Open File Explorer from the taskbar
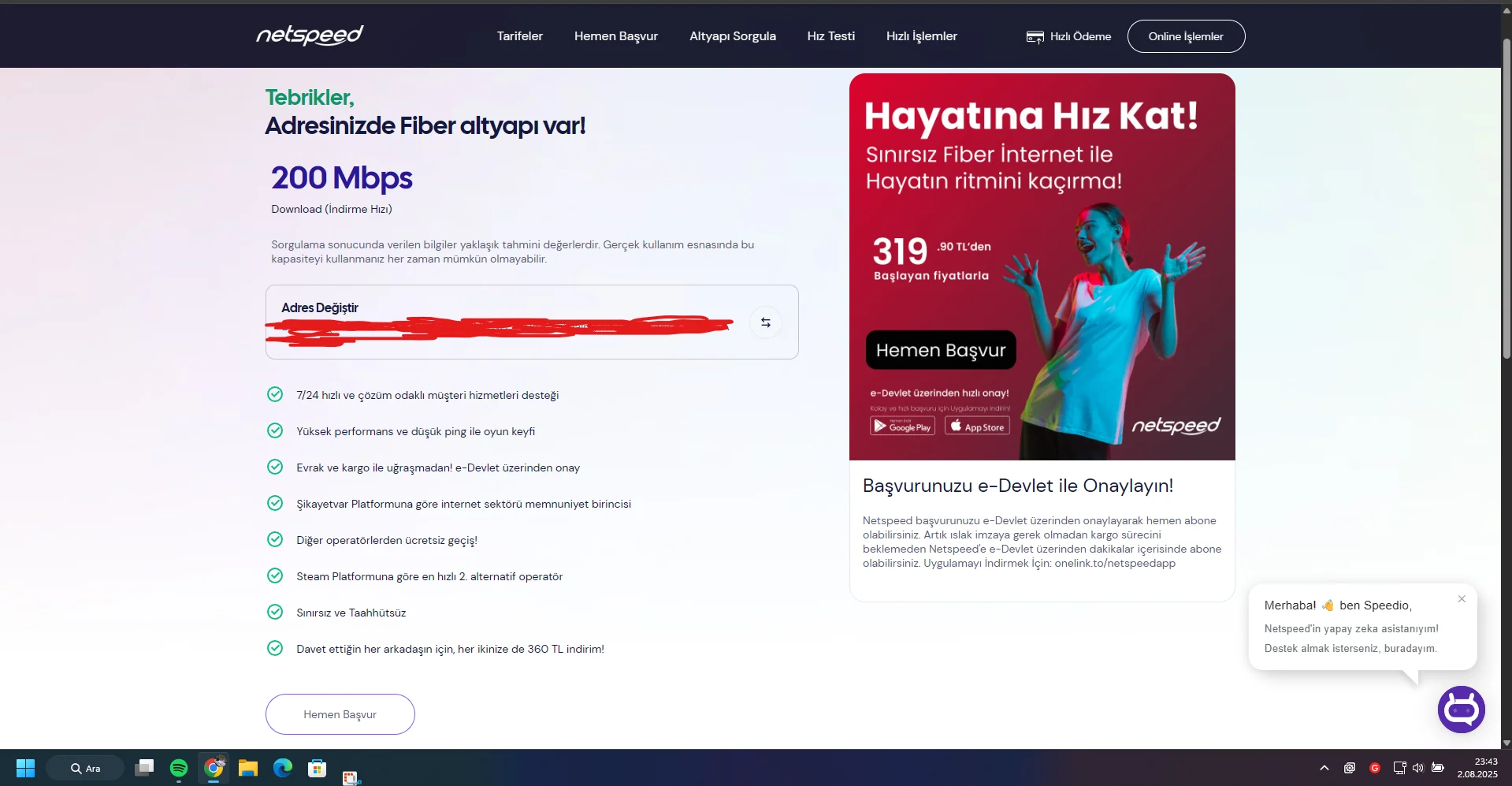 coord(248,768)
